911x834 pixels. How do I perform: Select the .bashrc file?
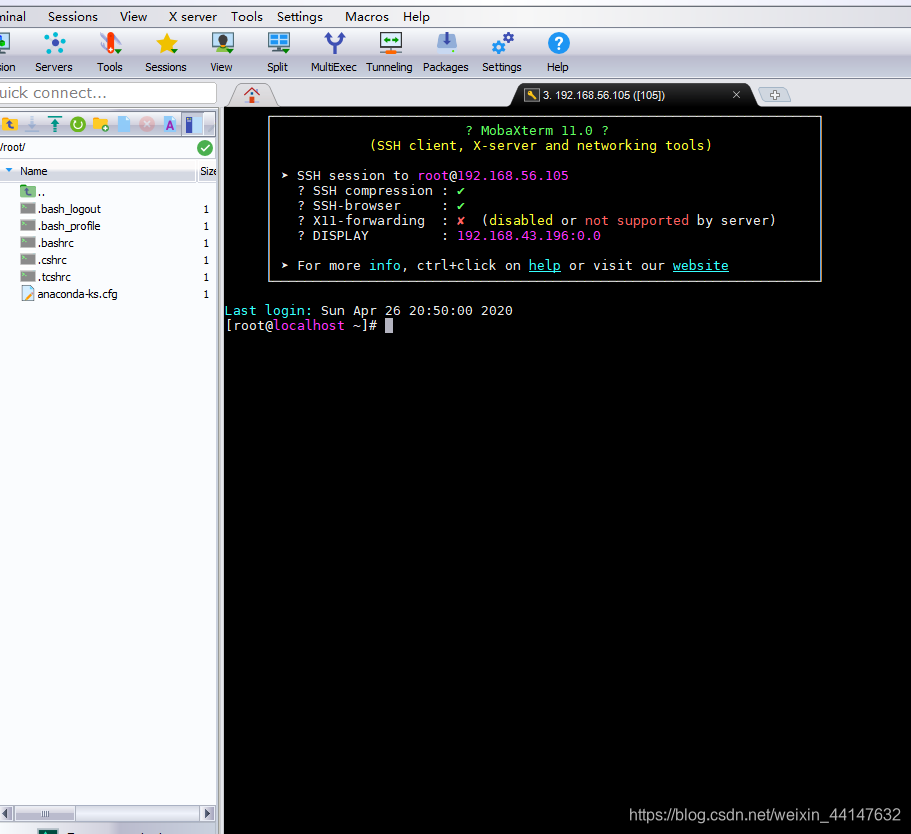point(108,243)
